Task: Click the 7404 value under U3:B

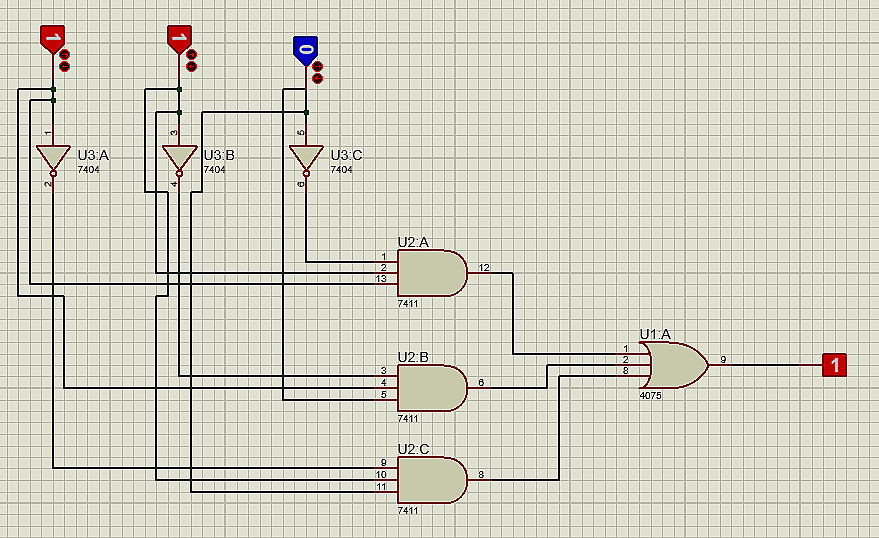Action: pyautogui.click(x=215, y=169)
